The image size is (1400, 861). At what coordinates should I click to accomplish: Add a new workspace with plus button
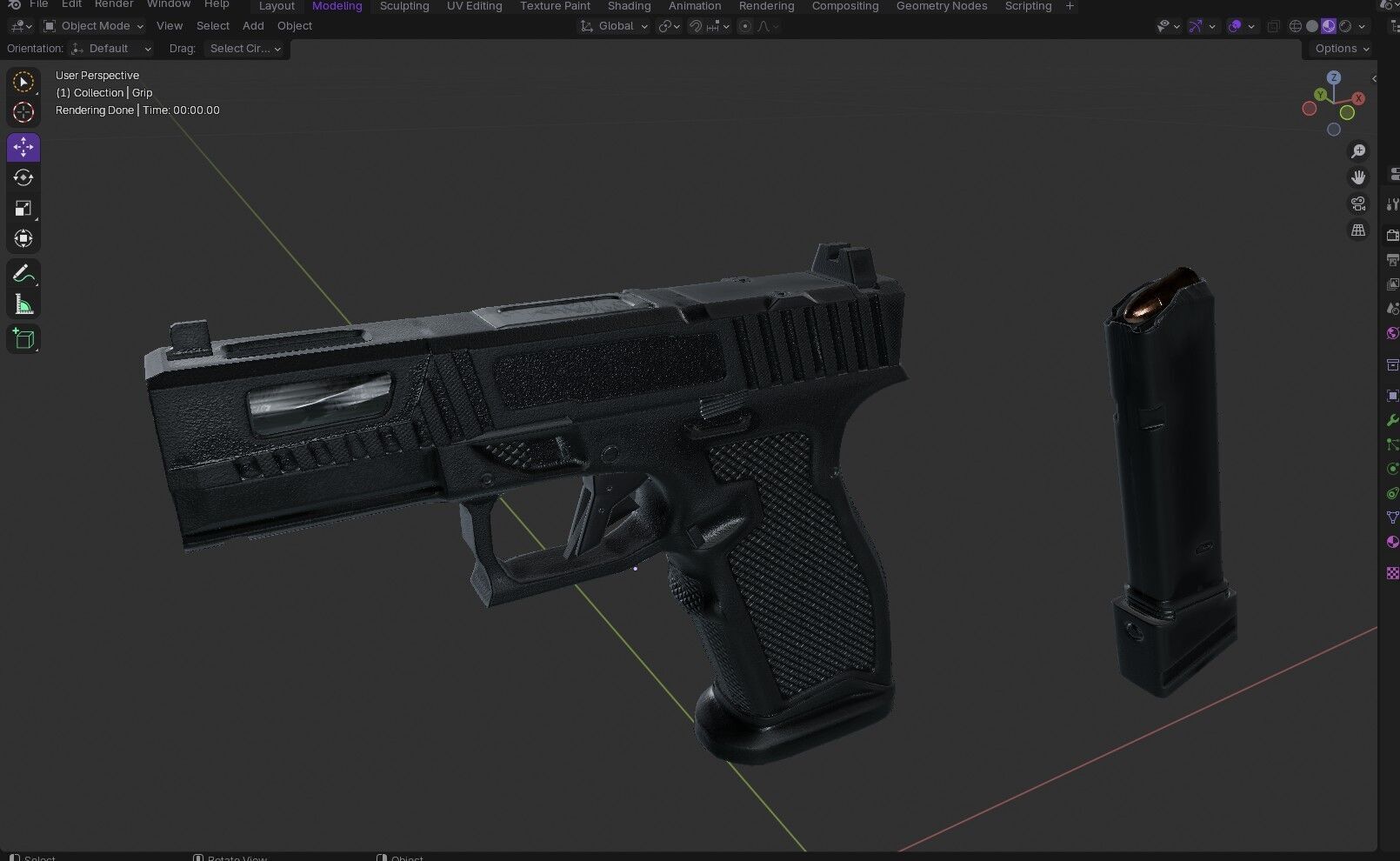coord(1070,6)
